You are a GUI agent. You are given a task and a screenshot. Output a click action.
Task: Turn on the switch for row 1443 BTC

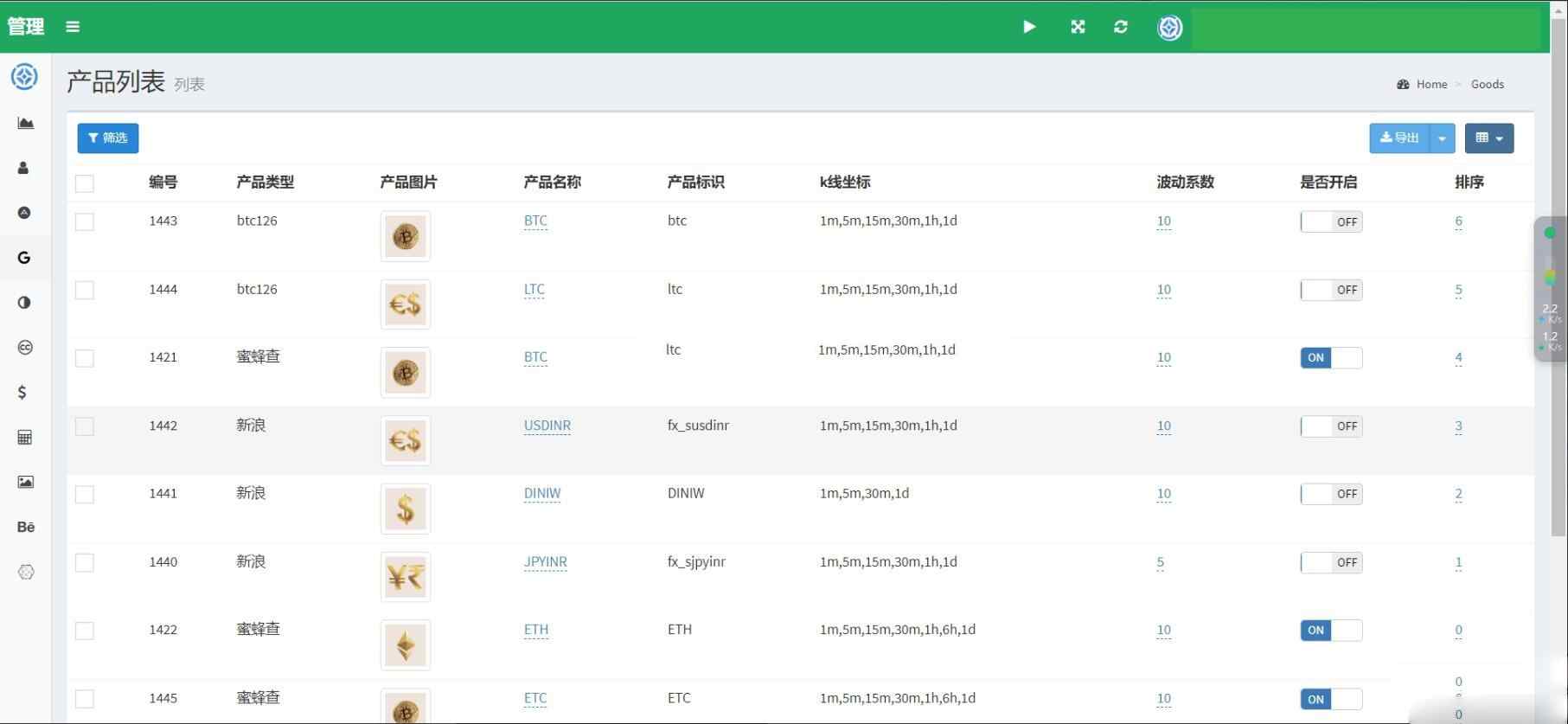coord(1331,222)
